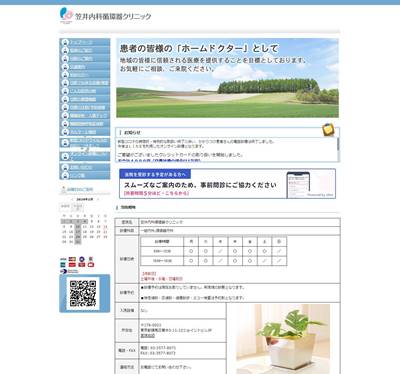Select date 31 in the calendar
The width and height of the screenshot is (400, 374).
[78, 242]
